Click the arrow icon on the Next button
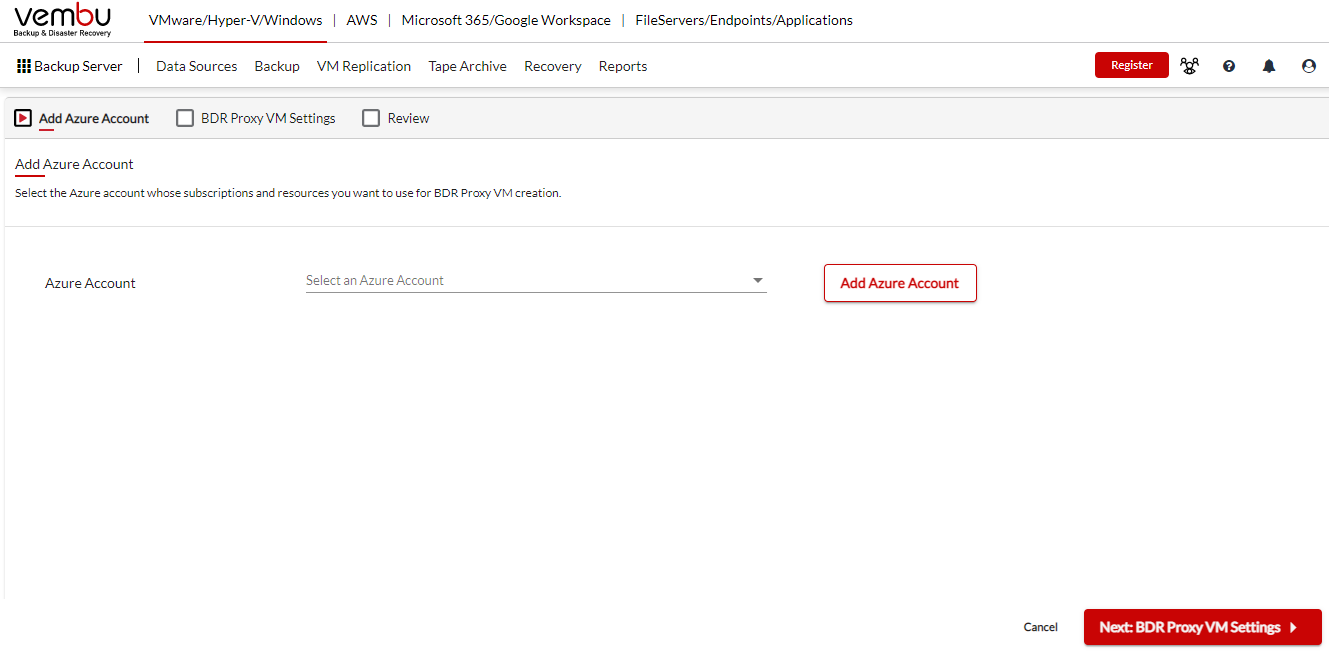The width and height of the screenshot is (1329, 651). [x=1293, y=628]
